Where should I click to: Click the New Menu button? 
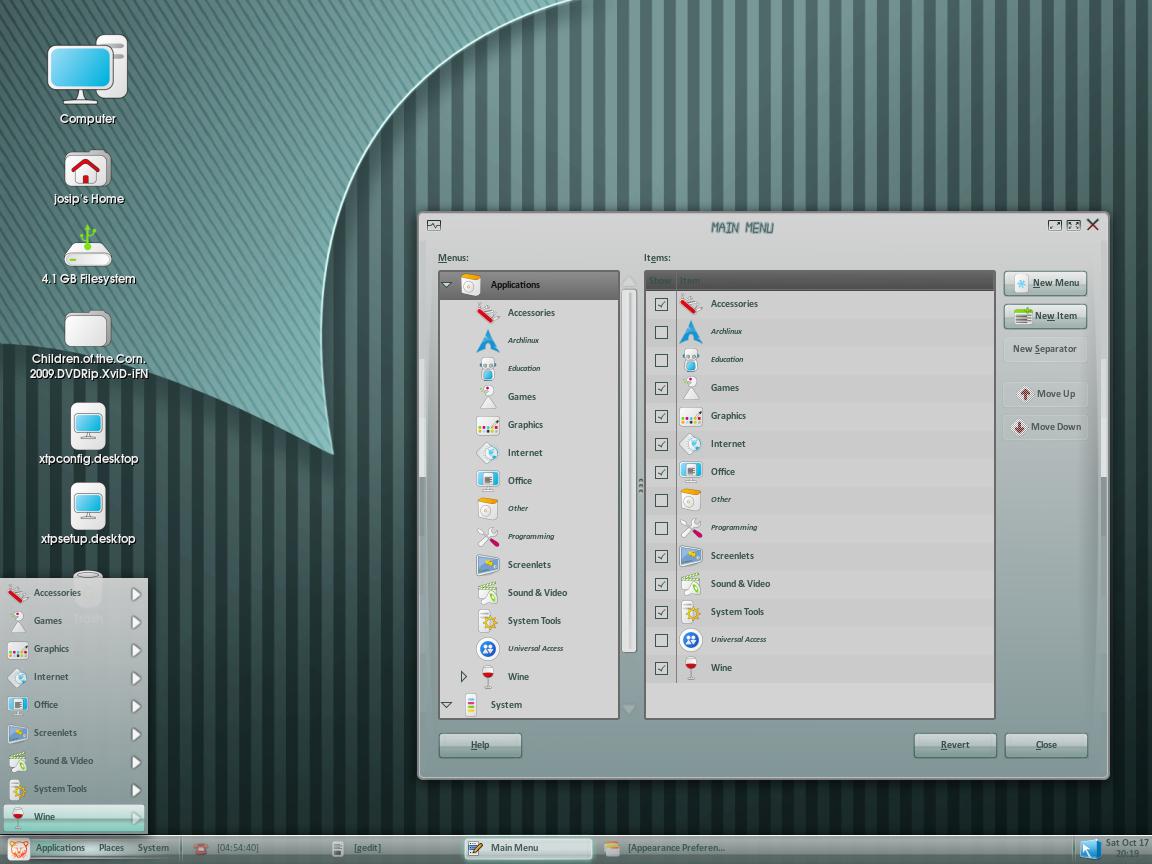click(1045, 283)
